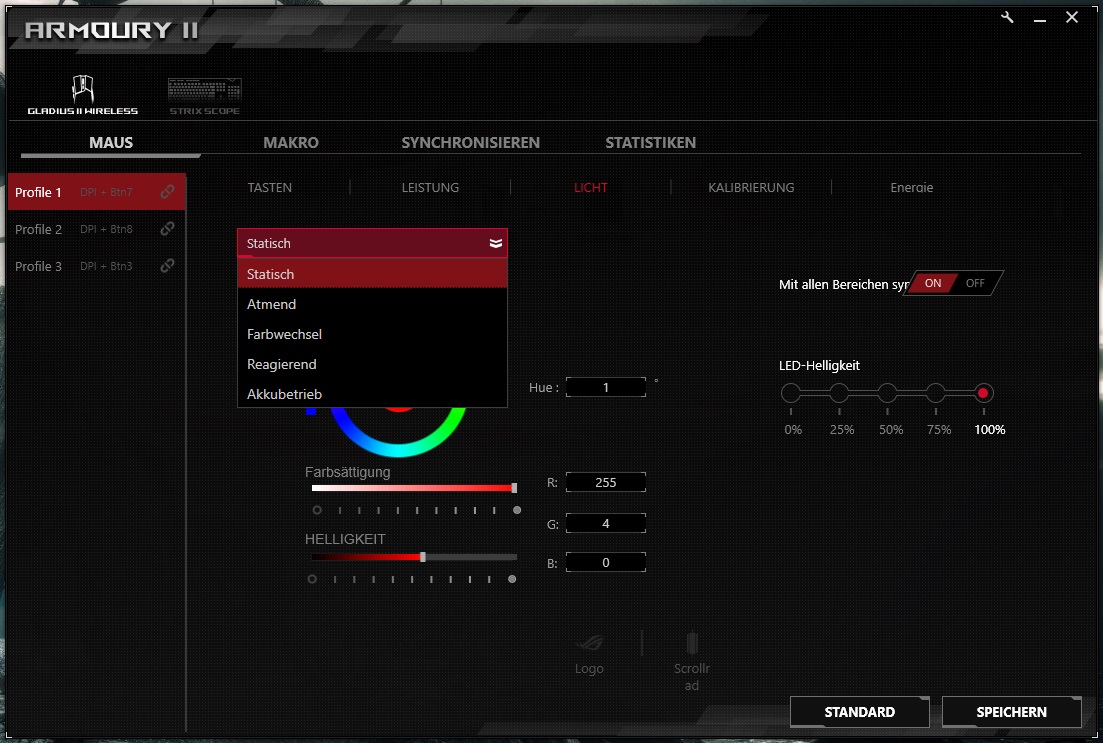Select the Scrollrad lighting zone

(x=691, y=650)
